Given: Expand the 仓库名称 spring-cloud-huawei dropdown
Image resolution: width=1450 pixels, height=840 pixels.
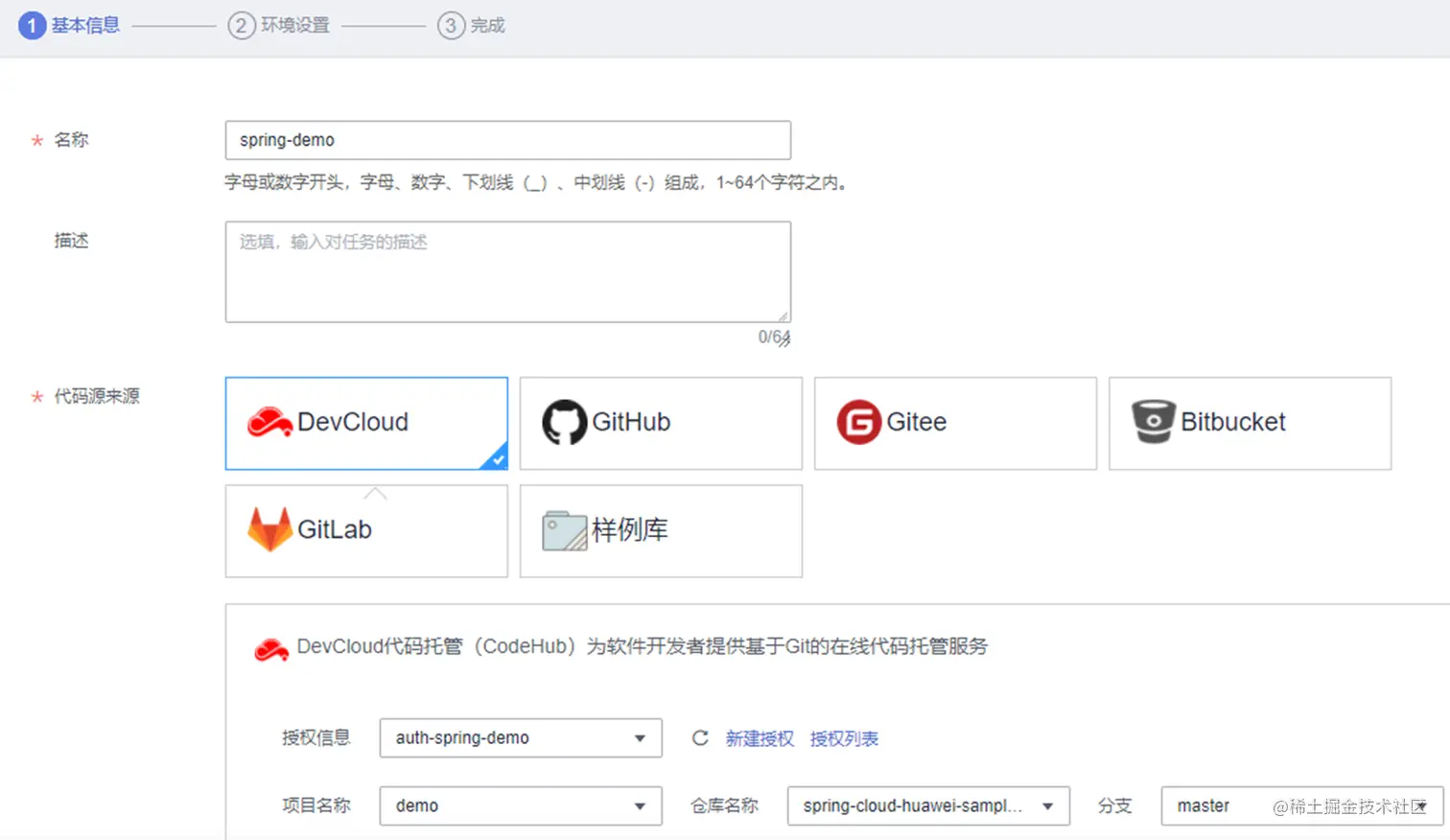Looking at the screenshot, I should 928,805.
